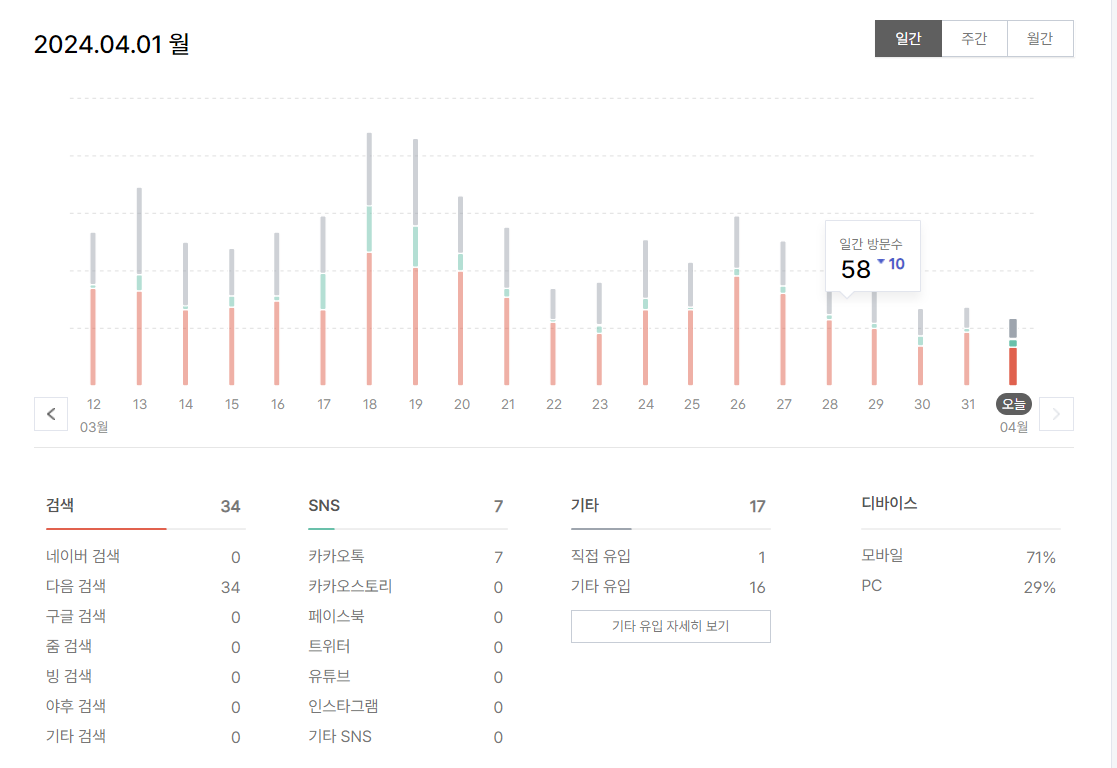The height and width of the screenshot is (768, 1117).
Task: Click the 줌 검색 row
Action: [x=145, y=646]
